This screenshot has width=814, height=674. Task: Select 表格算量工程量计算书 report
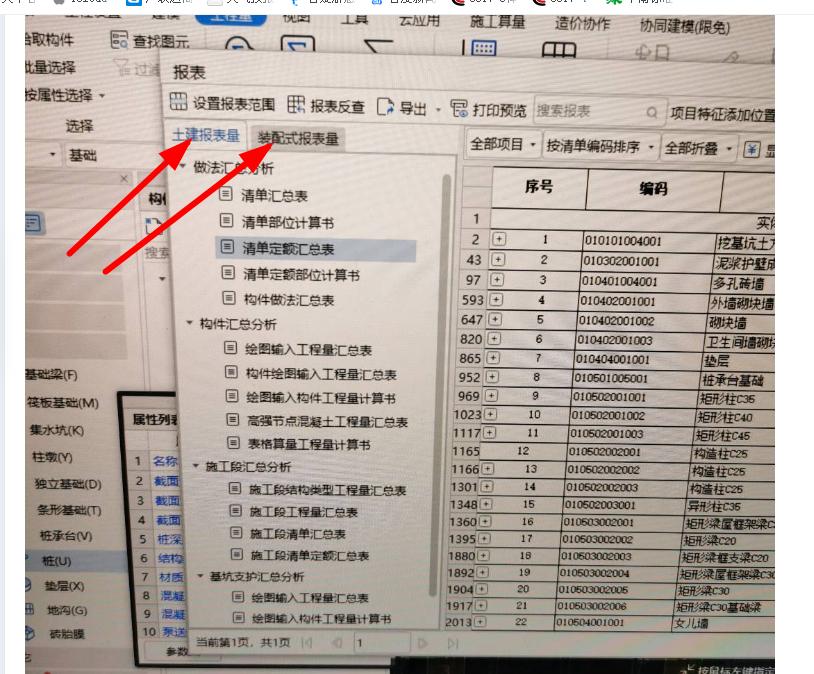click(309, 444)
